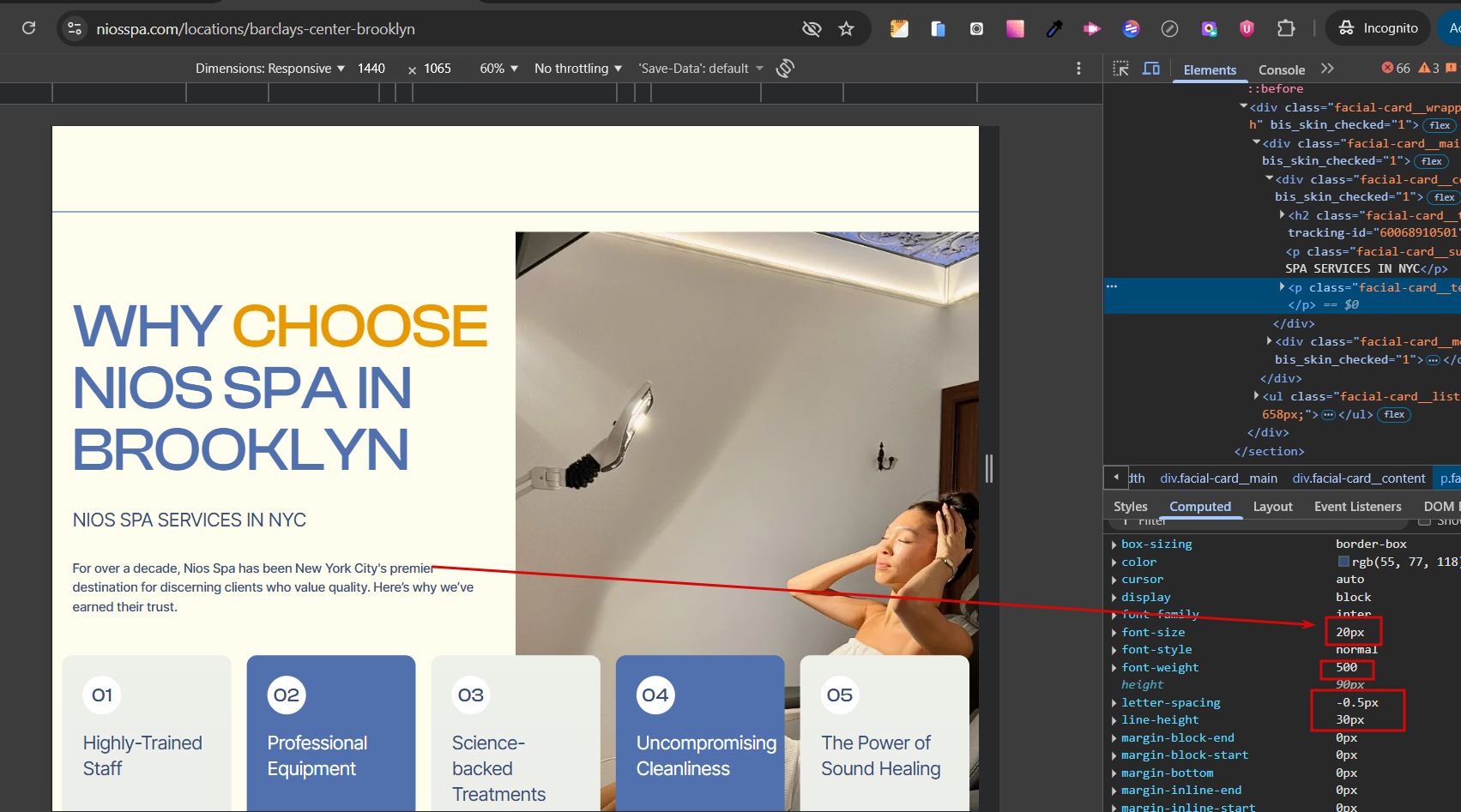Check the Show all checkbox in Computed
The height and width of the screenshot is (812, 1461).
pyautogui.click(x=1424, y=520)
